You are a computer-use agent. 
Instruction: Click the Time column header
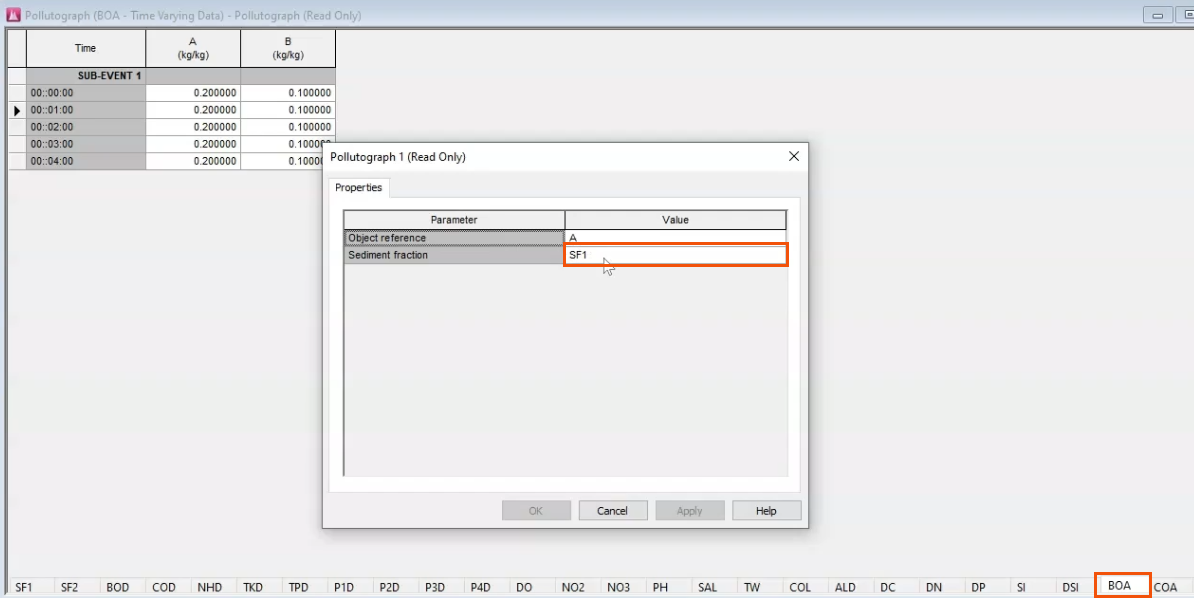pyautogui.click(x=86, y=48)
